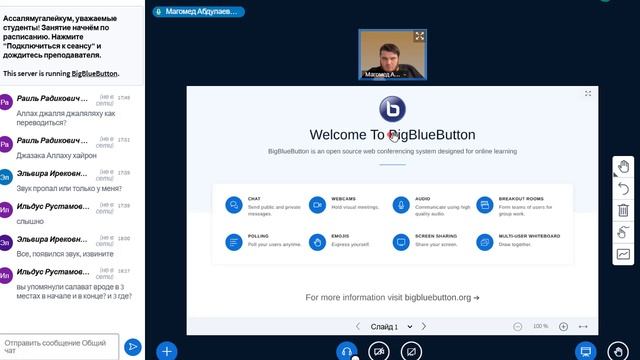Image resolution: width=640 pixels, height=360 pixels.
Task: Click the Polling feature icon on slide
Action: point(234,242)
